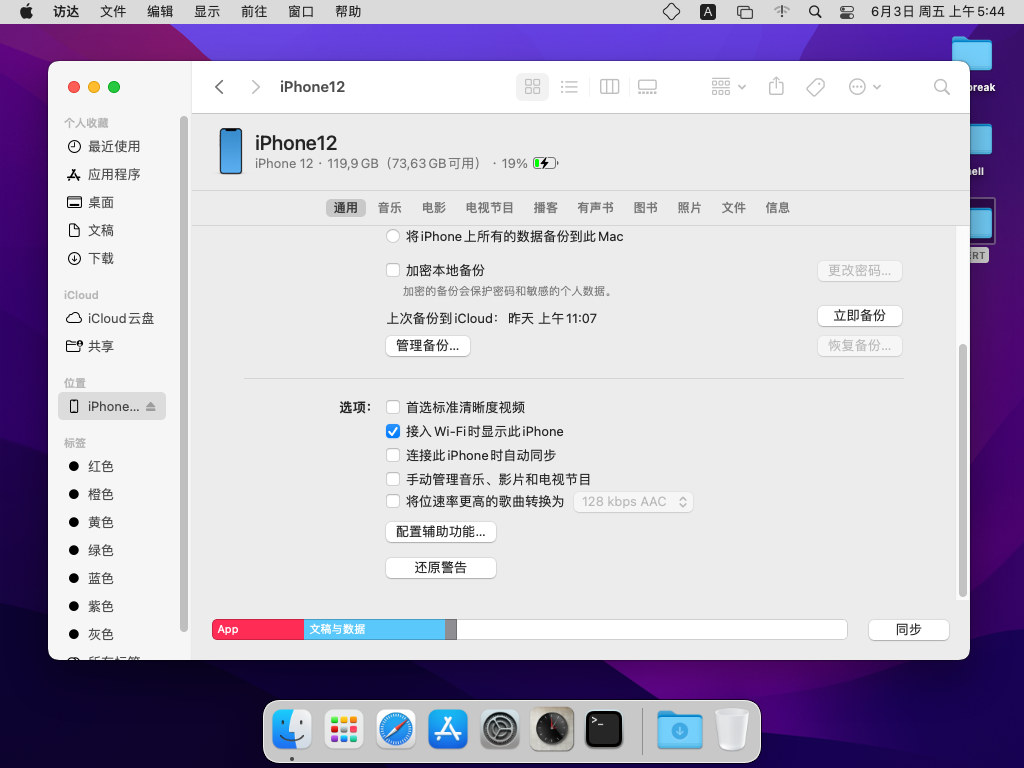Image resolution: width=1024 pixels, height=768 pixels.
Task: Click the Finder search magnifier icon
Action: point(941,87)
